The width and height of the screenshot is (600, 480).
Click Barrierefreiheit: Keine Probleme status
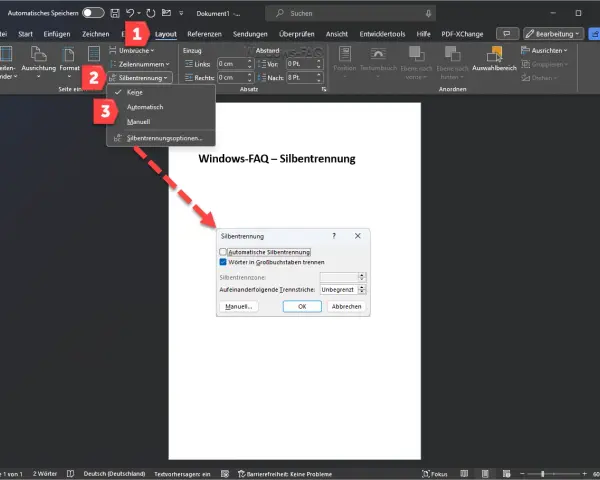pos(285,474)
